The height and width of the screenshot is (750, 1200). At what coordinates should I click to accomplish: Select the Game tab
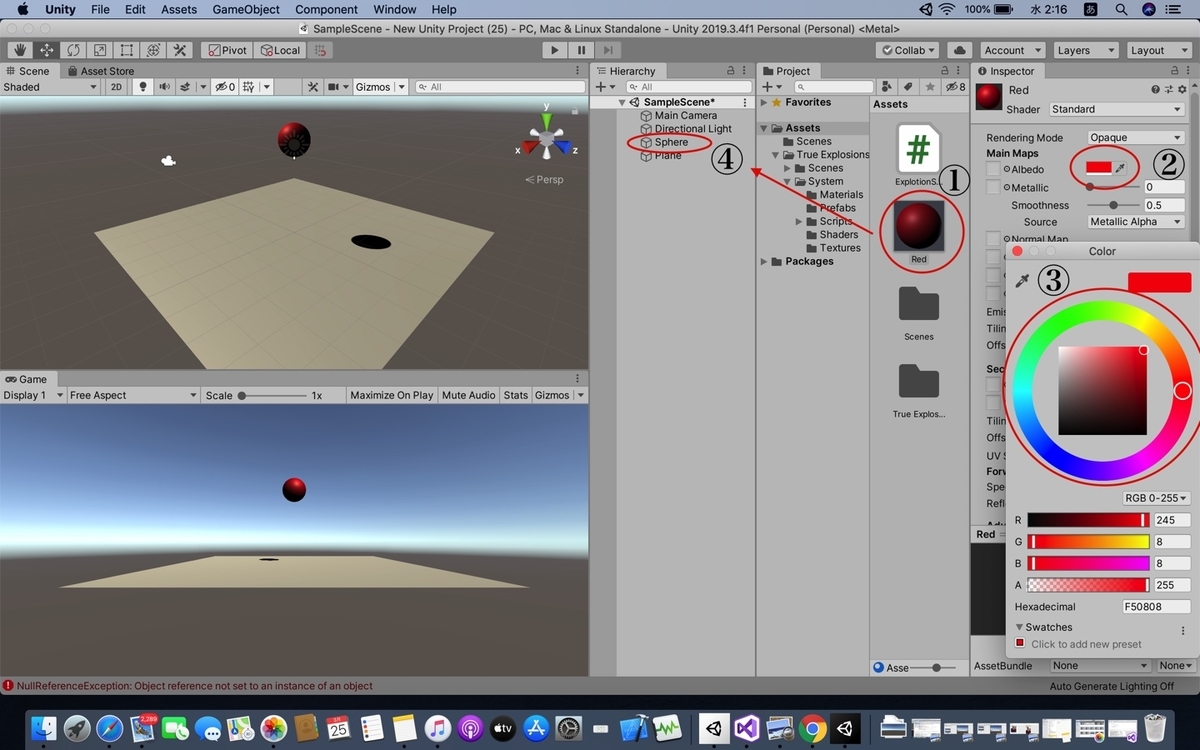(x=26, y=379)
